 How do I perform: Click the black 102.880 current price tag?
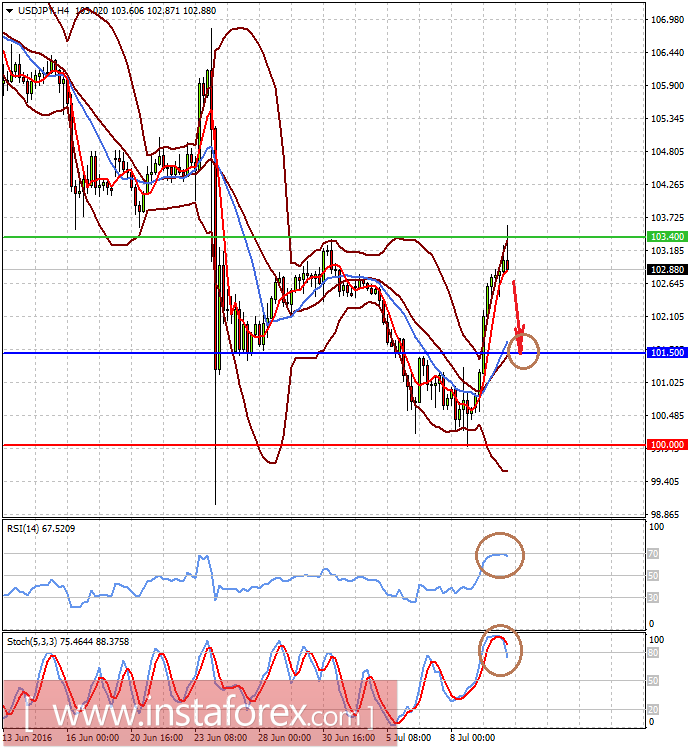(x=667, y=269)
